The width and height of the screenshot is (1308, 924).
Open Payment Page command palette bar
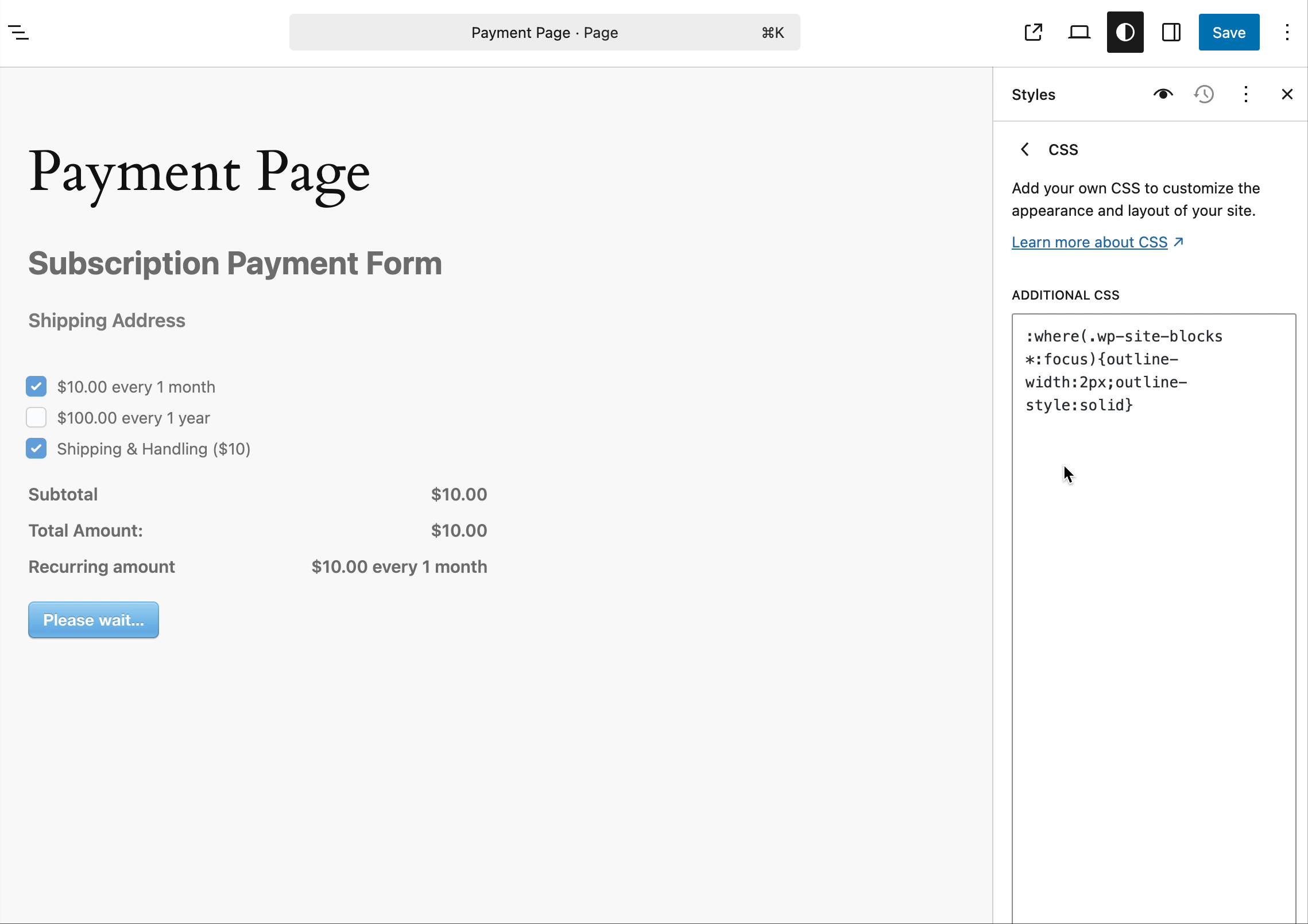[544, 33]
